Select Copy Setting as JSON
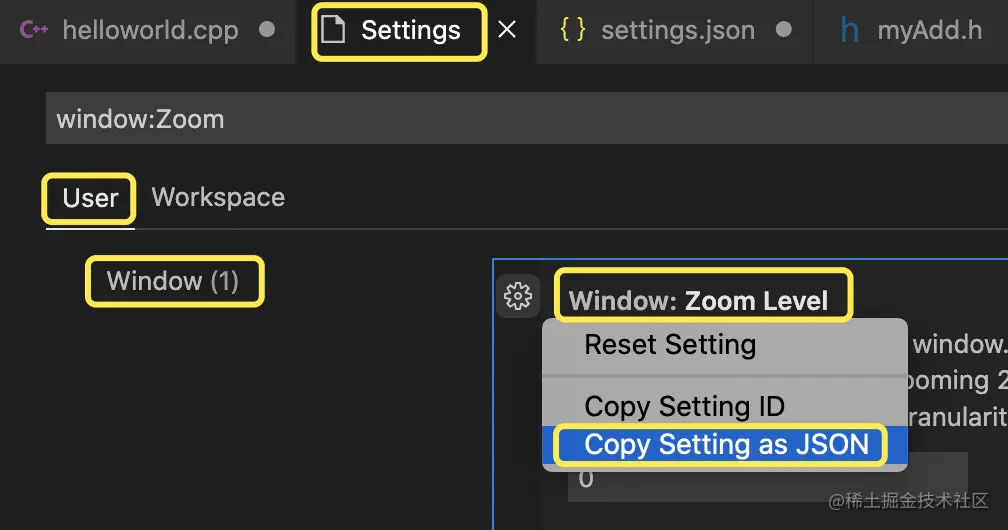Image resolution: width=1008 pixels, height=530 pixels. point(726,445)
